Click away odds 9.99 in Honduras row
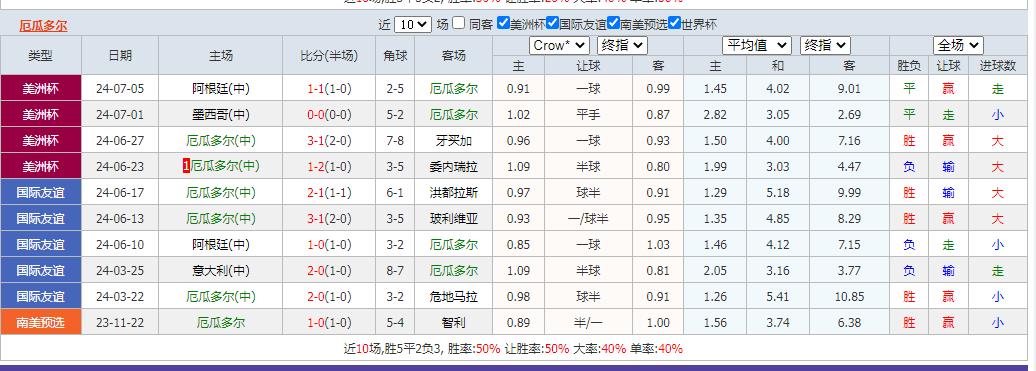 [x=849, y=193]
